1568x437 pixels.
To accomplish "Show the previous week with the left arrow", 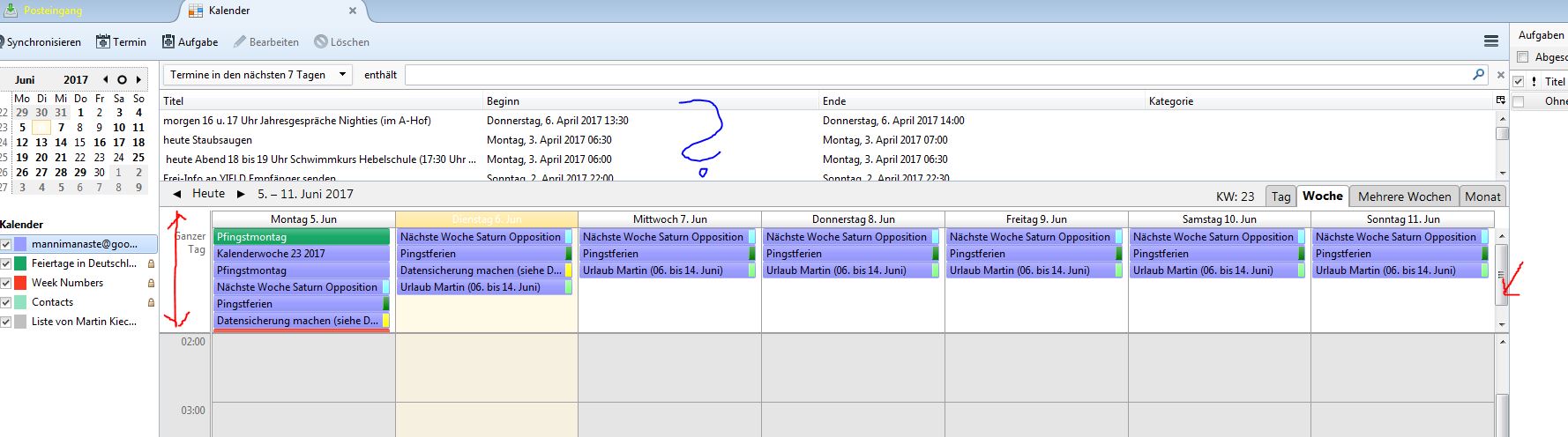I will tap(177, 194).
